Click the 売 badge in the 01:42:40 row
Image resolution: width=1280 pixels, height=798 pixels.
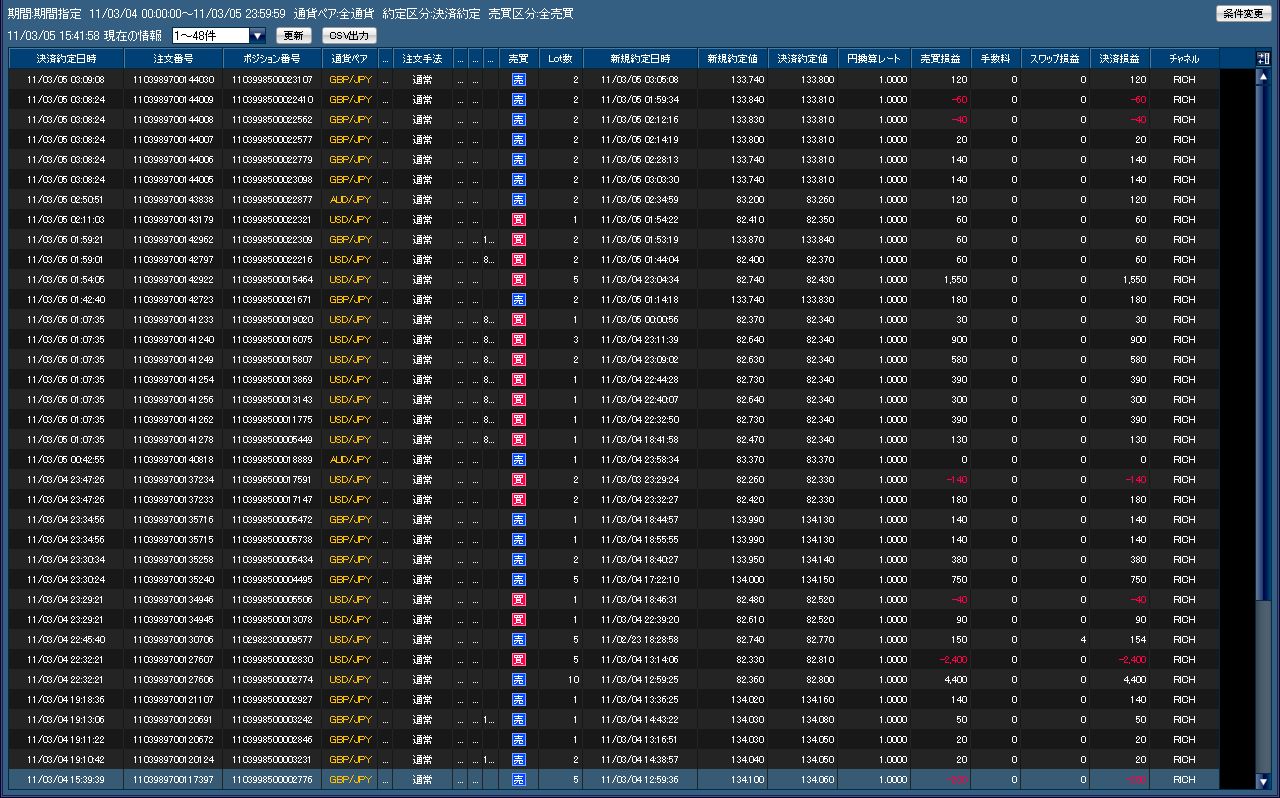coord(518,299)
